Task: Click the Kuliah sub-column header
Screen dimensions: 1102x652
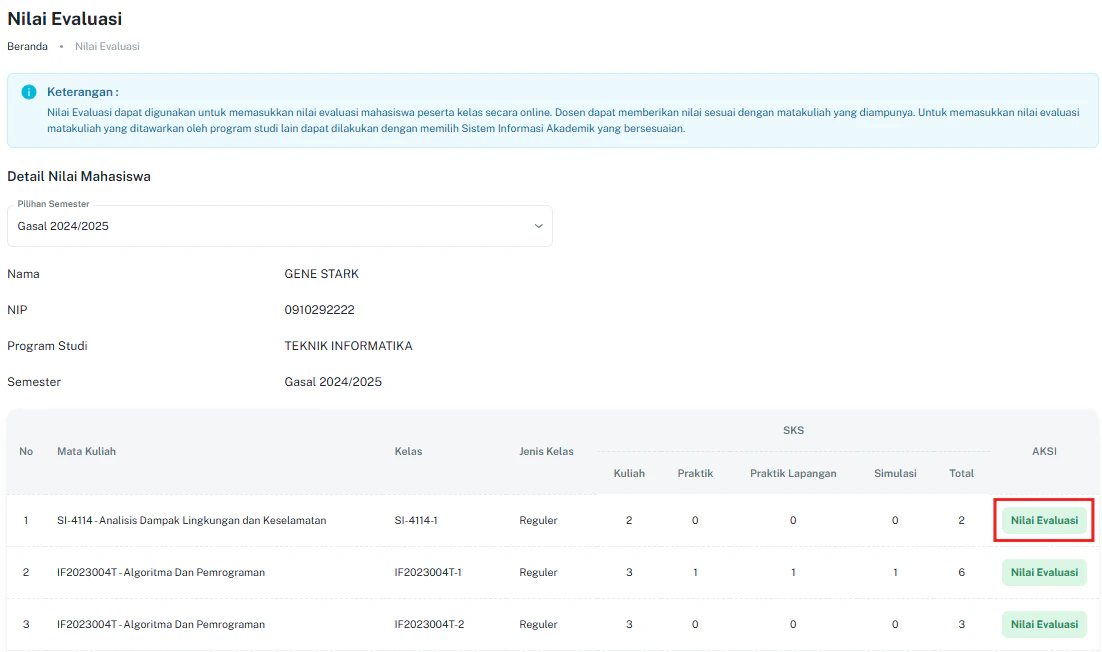Action: pos(629,474)
